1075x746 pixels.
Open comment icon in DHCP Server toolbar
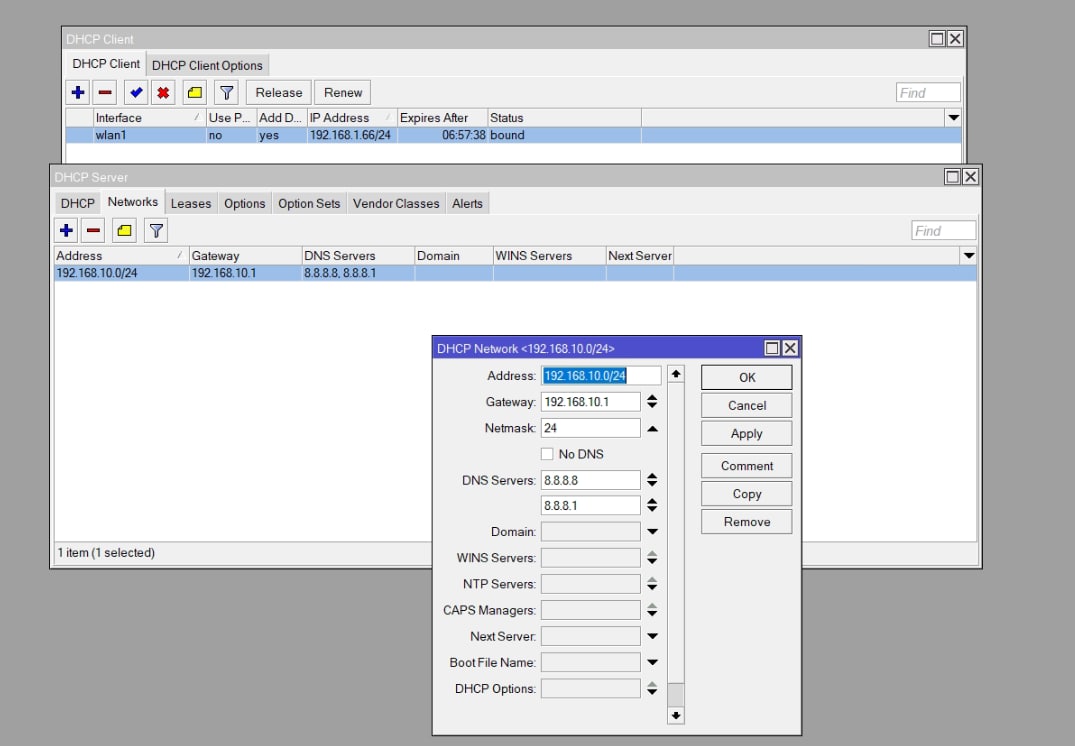(x=125, y=230)
